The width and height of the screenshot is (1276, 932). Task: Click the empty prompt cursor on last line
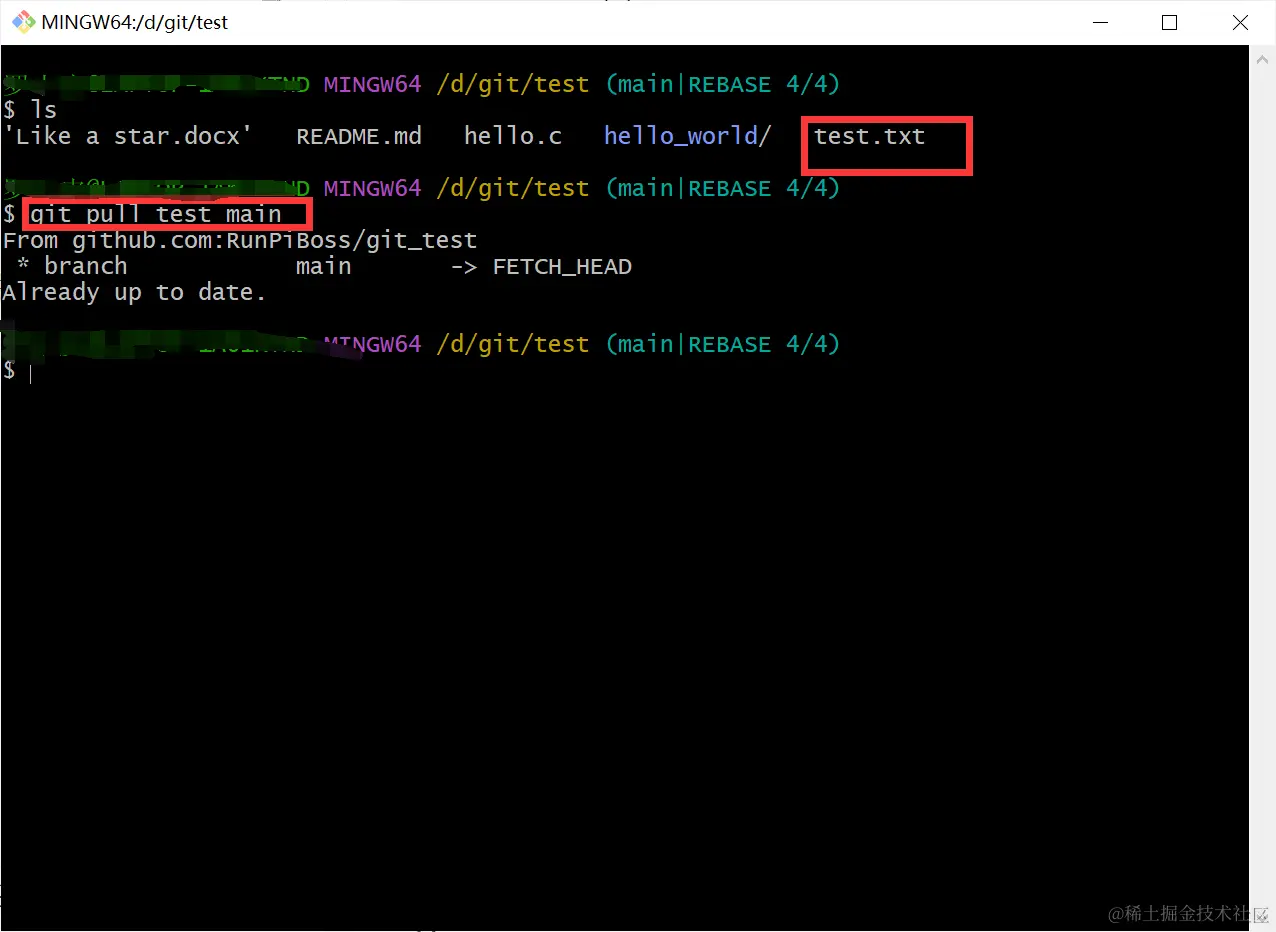coord(31,372)
